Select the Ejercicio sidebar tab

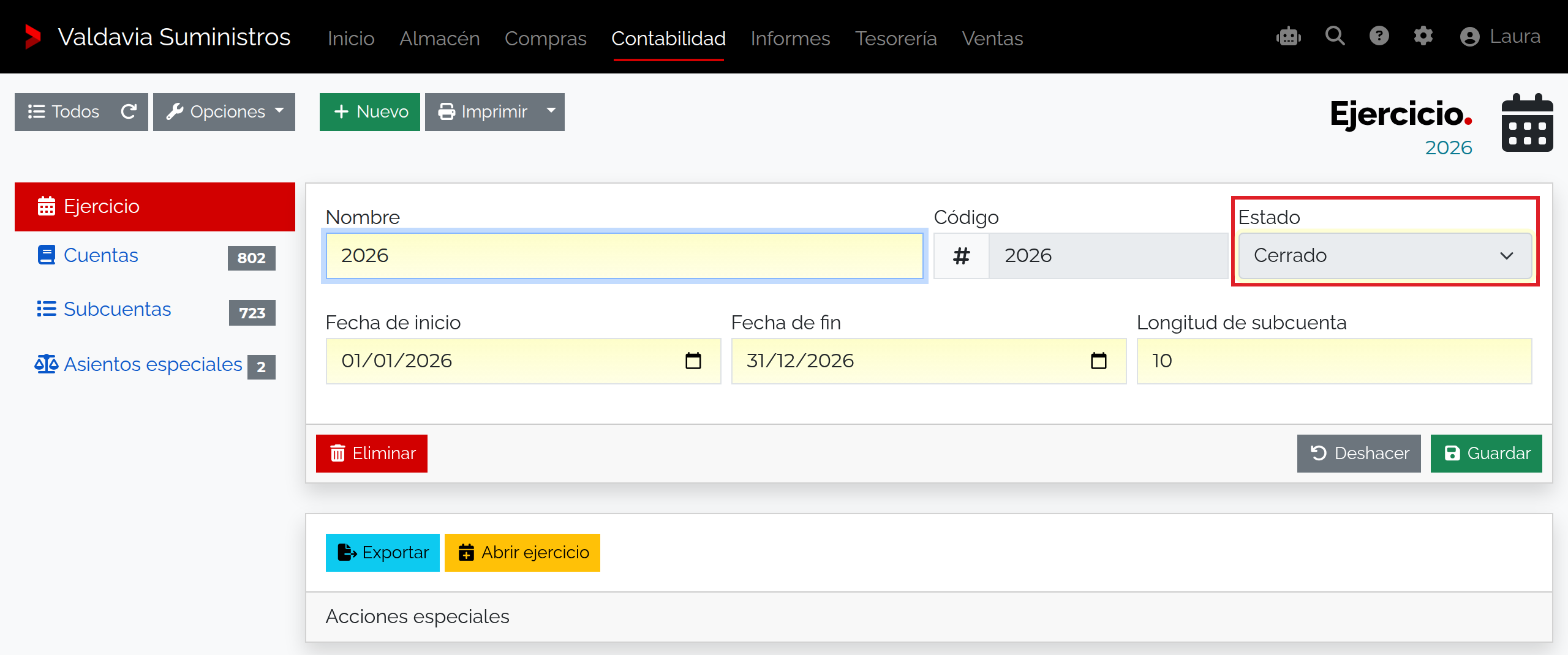click(x=155, y=207)
